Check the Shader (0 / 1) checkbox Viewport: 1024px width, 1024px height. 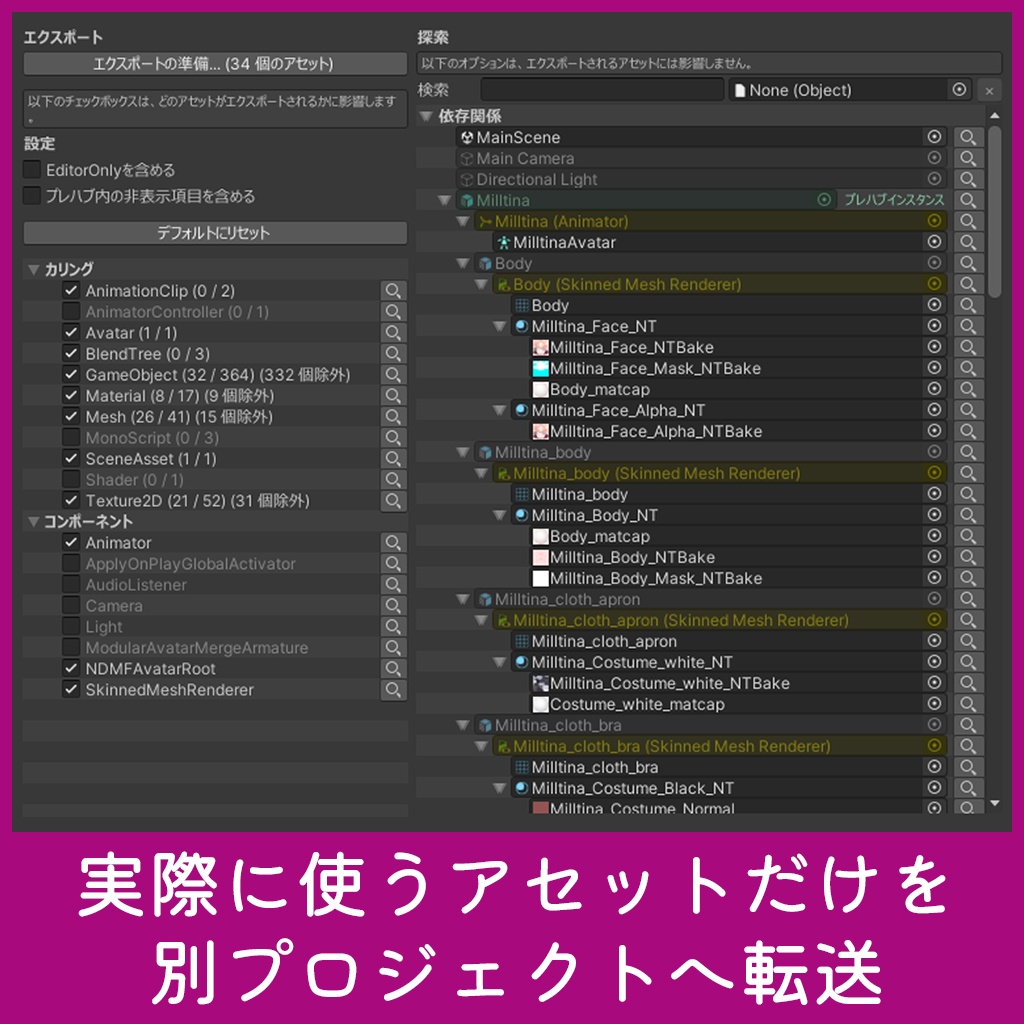tap(71, 479)
